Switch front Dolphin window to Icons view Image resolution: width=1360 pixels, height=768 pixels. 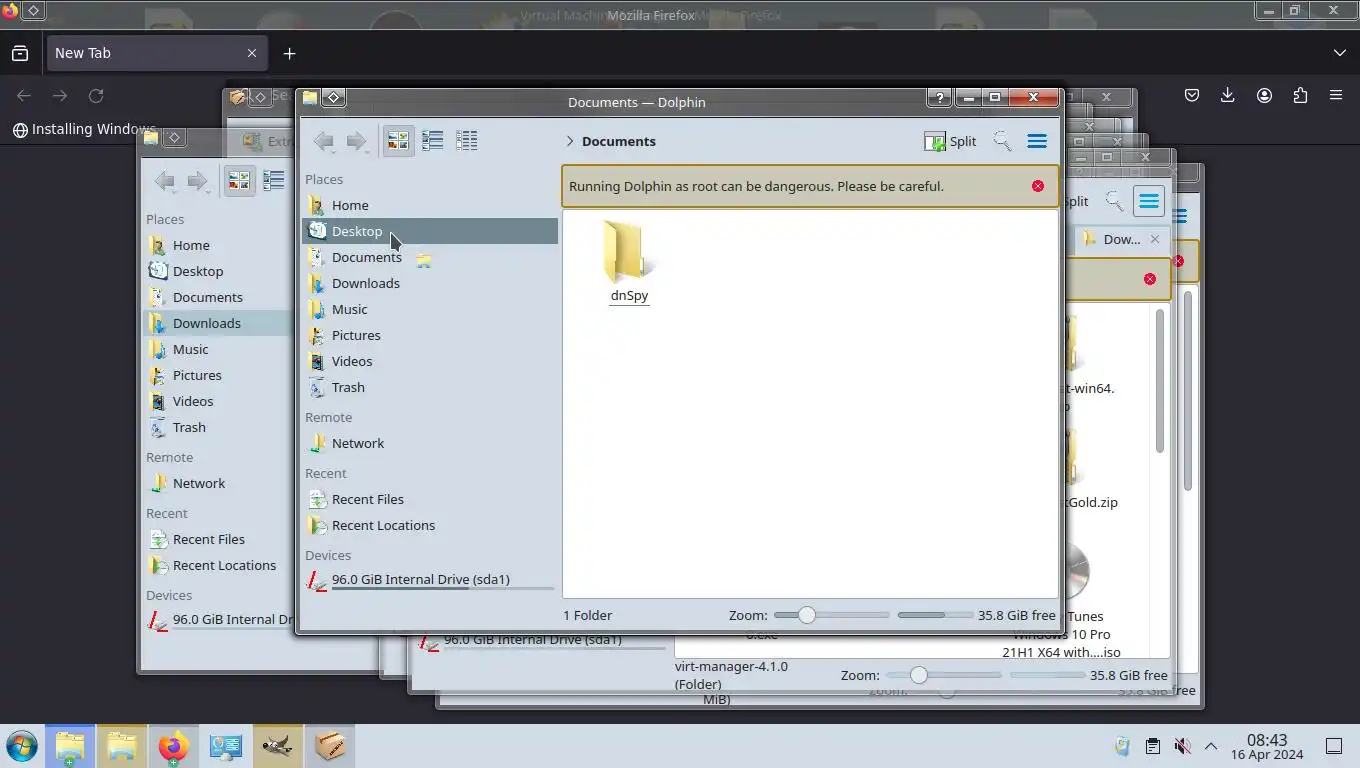(398, 141)
